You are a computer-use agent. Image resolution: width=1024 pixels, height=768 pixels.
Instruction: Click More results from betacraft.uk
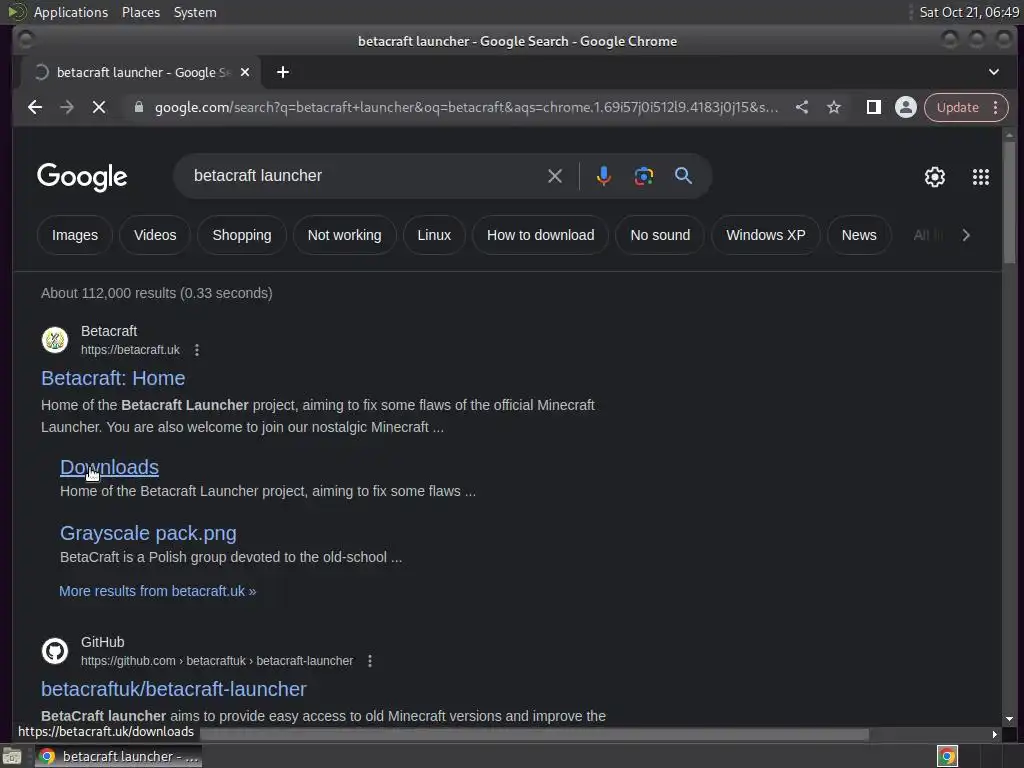coord(157,591)
